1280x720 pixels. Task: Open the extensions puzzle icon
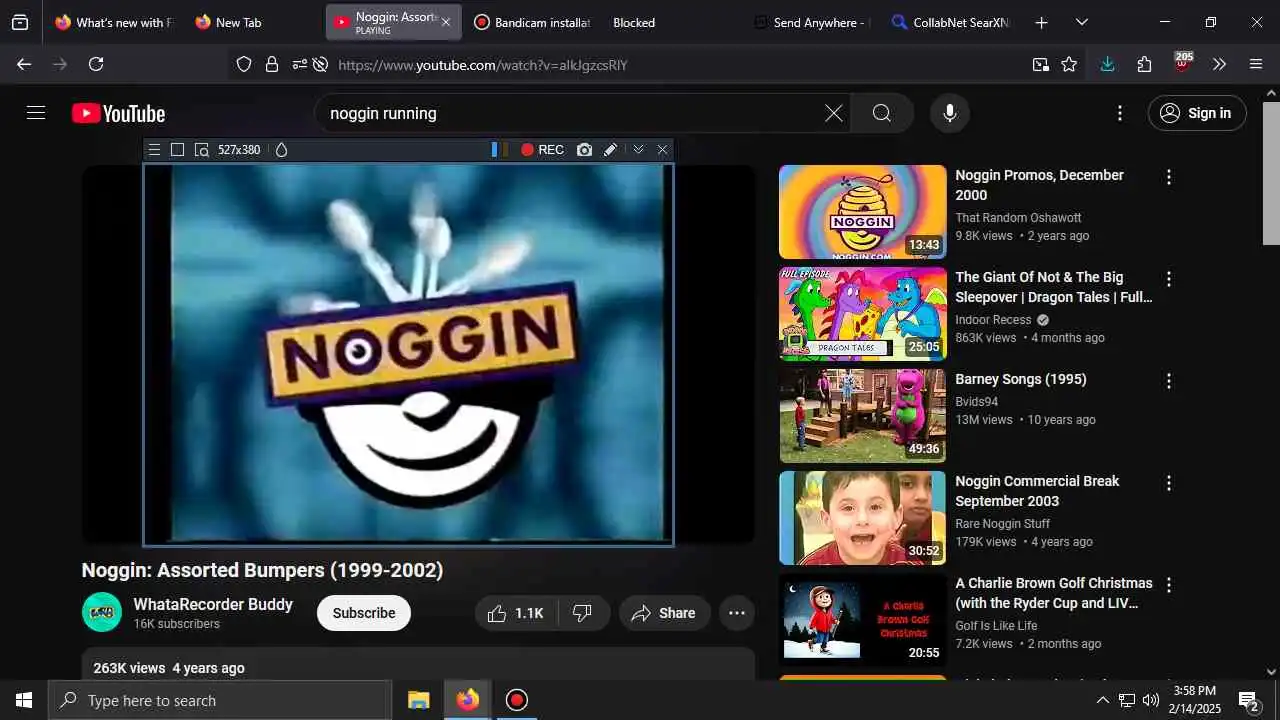1145,64
